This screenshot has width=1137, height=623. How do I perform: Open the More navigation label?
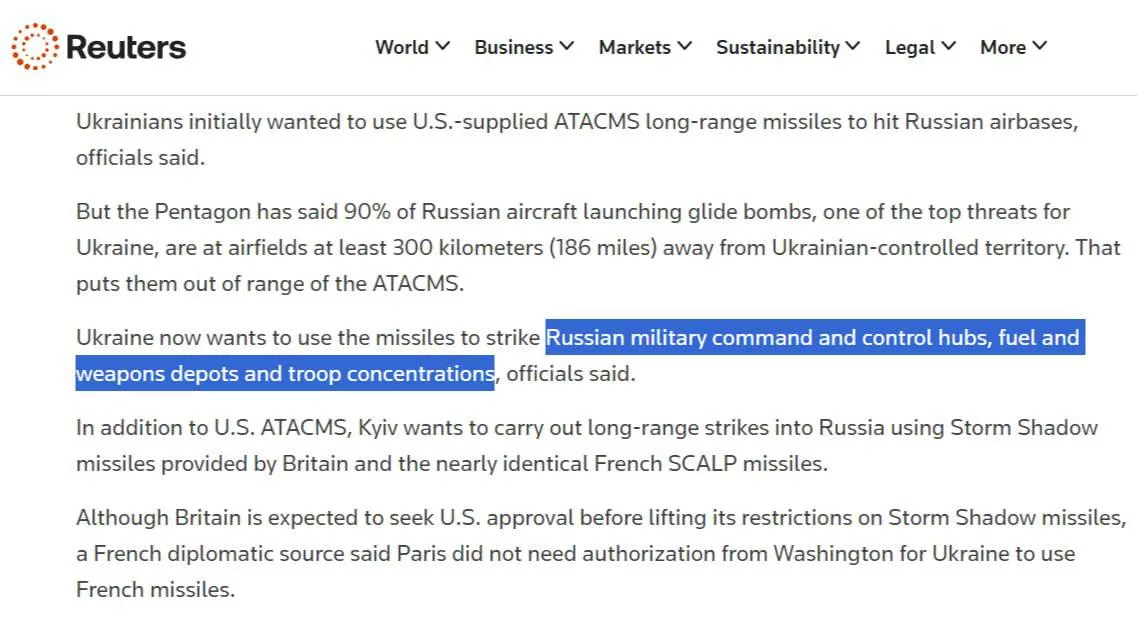coord(1003,47)
